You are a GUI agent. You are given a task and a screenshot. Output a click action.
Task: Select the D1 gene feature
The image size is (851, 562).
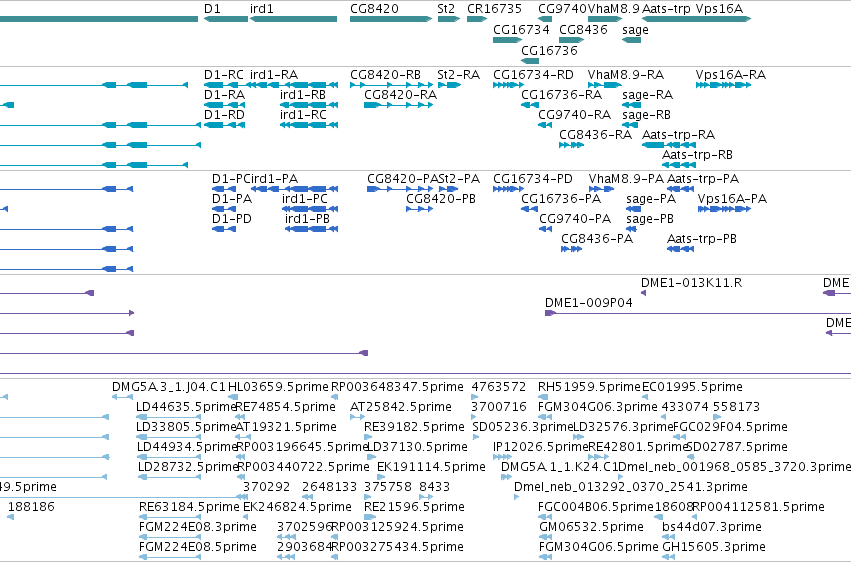[226, 19]
